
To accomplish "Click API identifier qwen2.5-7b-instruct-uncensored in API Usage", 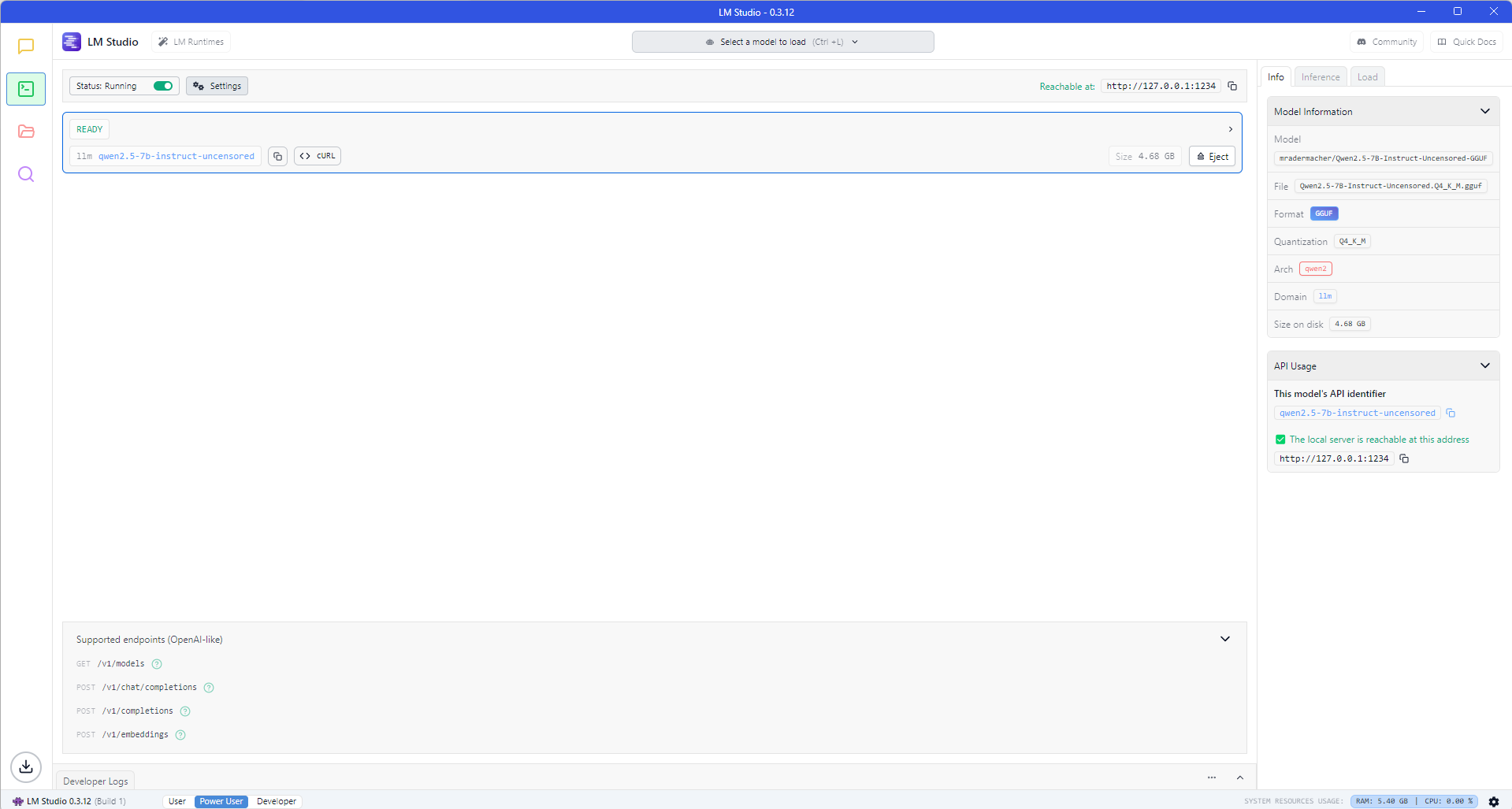I will pyautogui.click(x=1357, y=413).
